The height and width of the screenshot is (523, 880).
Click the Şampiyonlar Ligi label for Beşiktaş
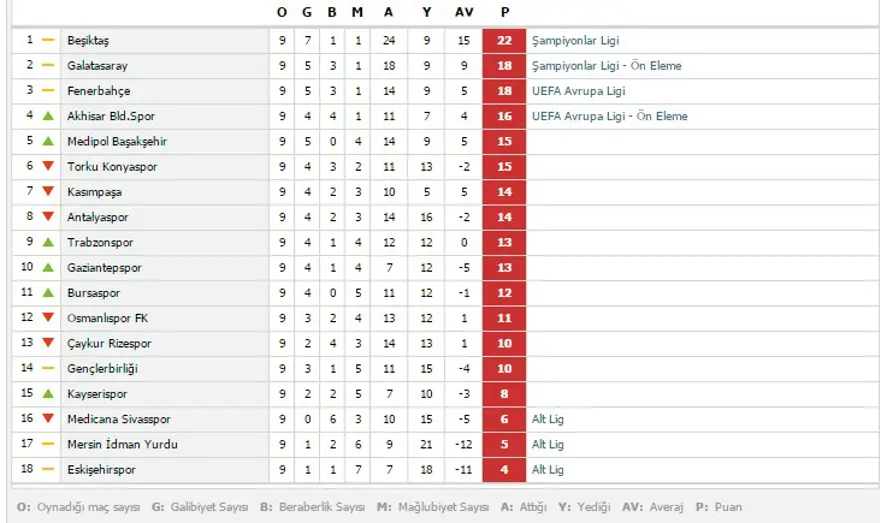point(575,41)
